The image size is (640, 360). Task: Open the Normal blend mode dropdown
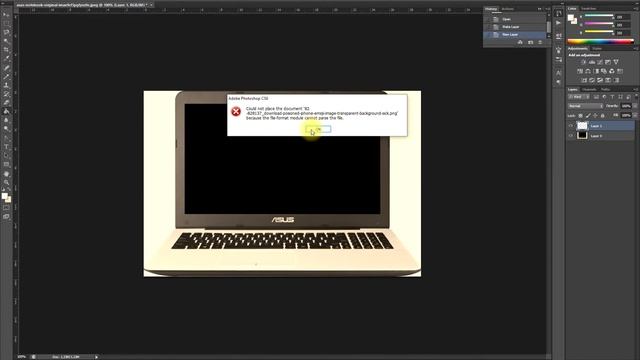pos(585,106)
